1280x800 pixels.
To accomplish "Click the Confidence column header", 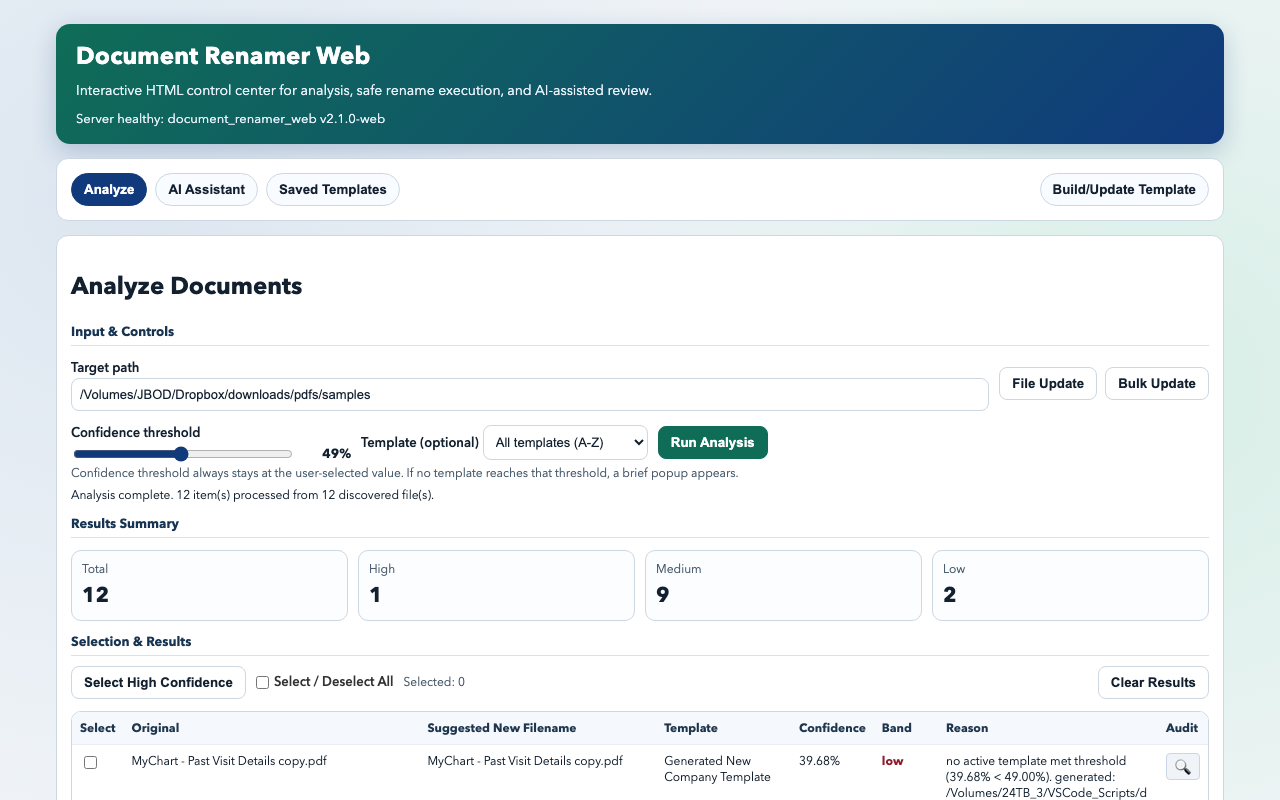I will pos(832,728).
